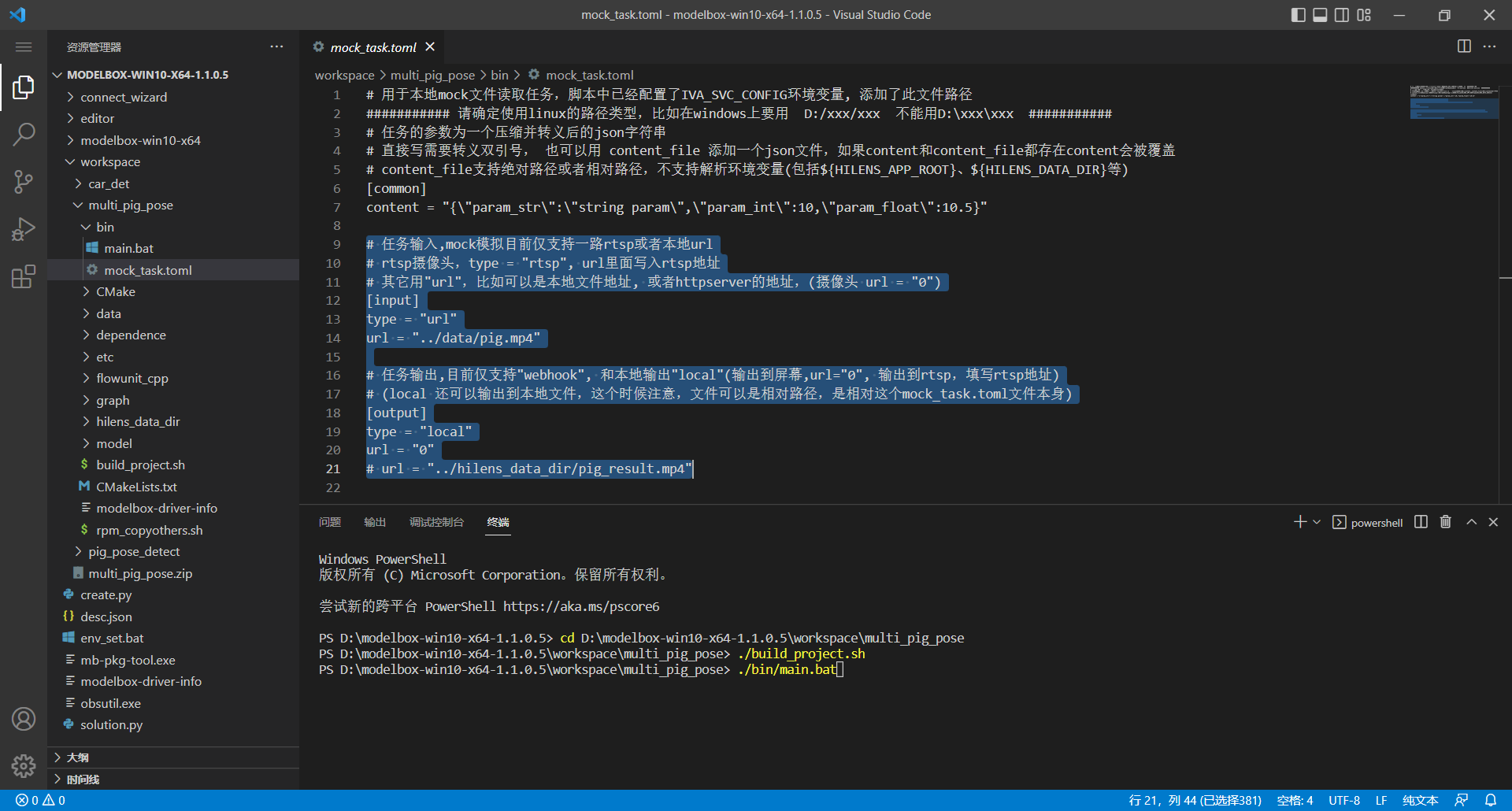Toggle bottom panel visibility
The height and width of the screenshot is (811, 1512).
click(x=1320, y=15)
